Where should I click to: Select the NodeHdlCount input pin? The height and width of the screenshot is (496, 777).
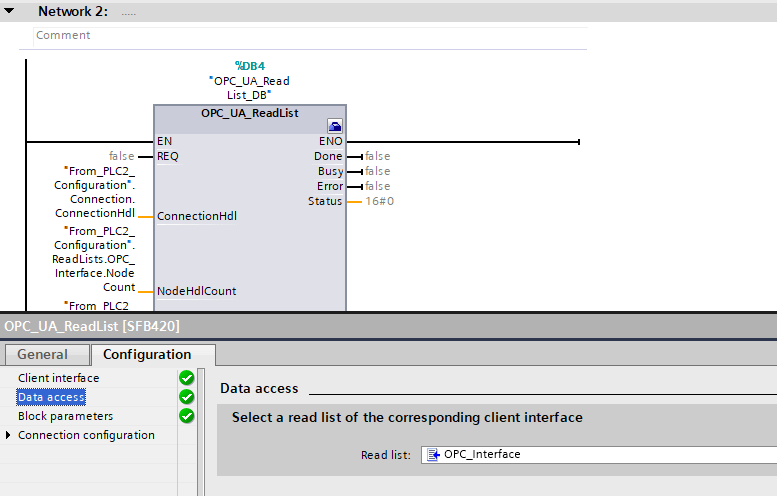coord(196,291)
